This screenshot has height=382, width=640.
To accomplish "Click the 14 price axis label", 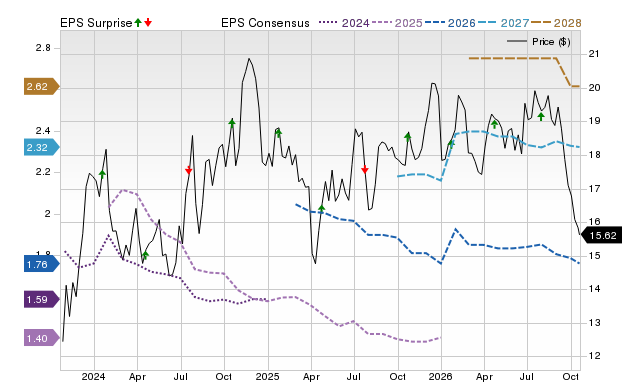I will point(594,289).
